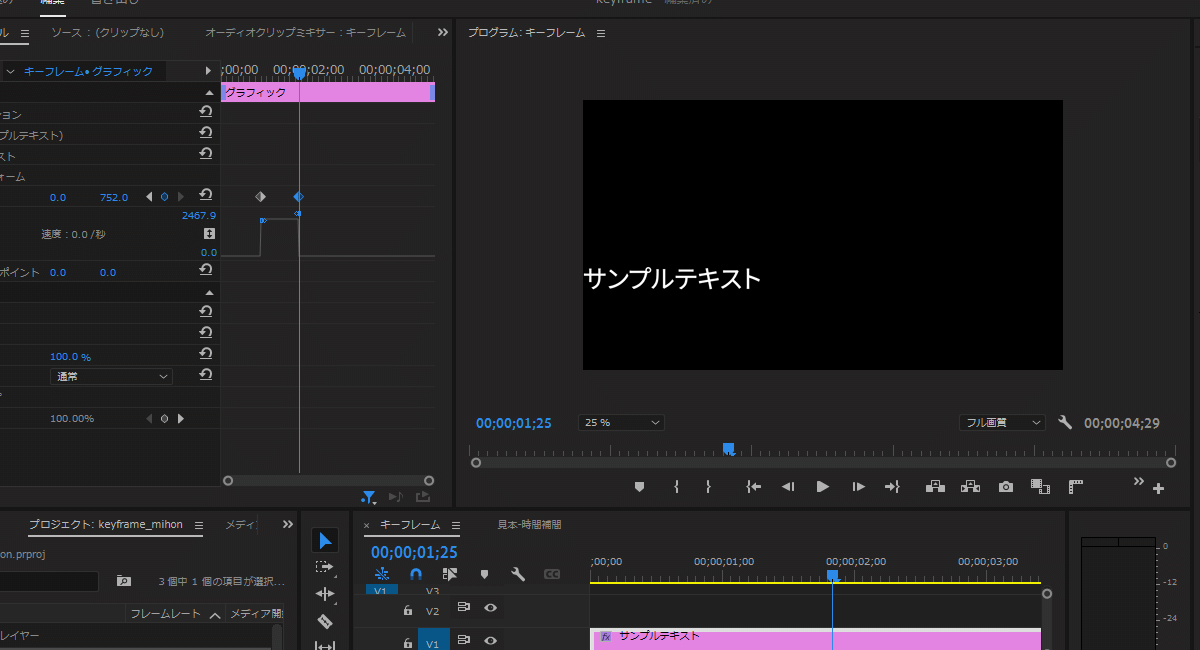Viewport: 1200px width, 650px height.
Task: Open Program monitor settings wrench
Action: [x=1065, y=423]
